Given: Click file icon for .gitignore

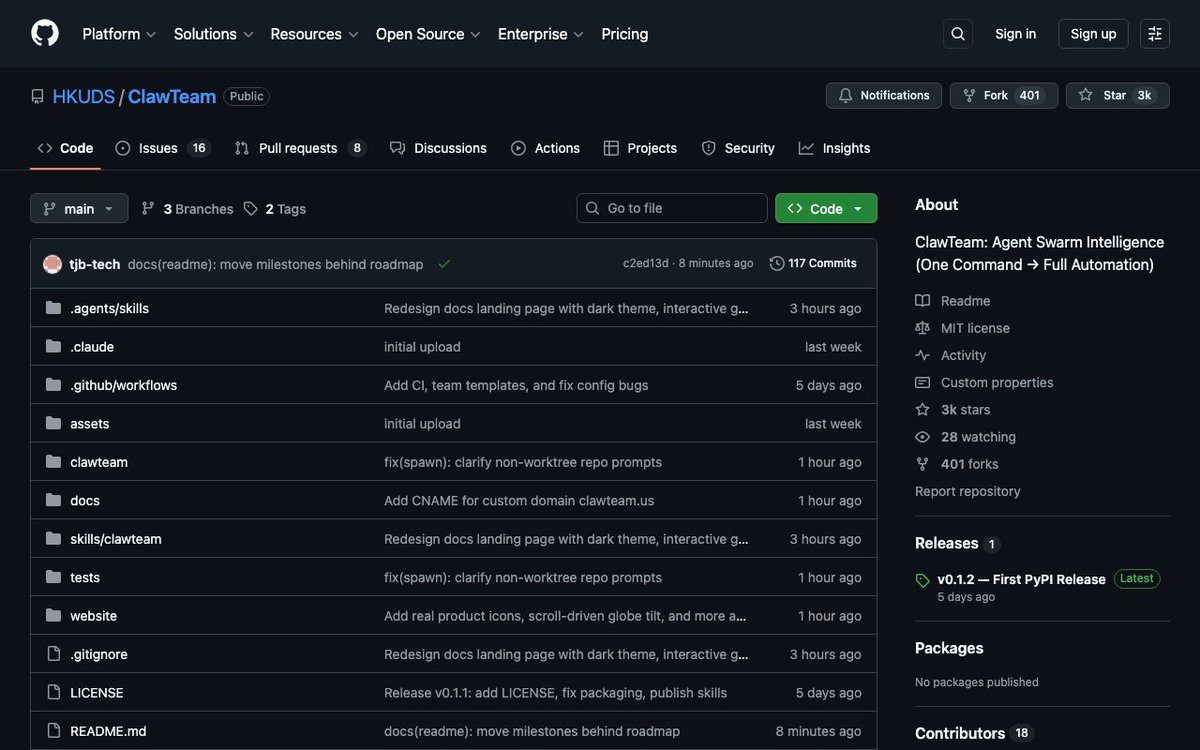Looking at the screenshot, I should coord(53,654).
